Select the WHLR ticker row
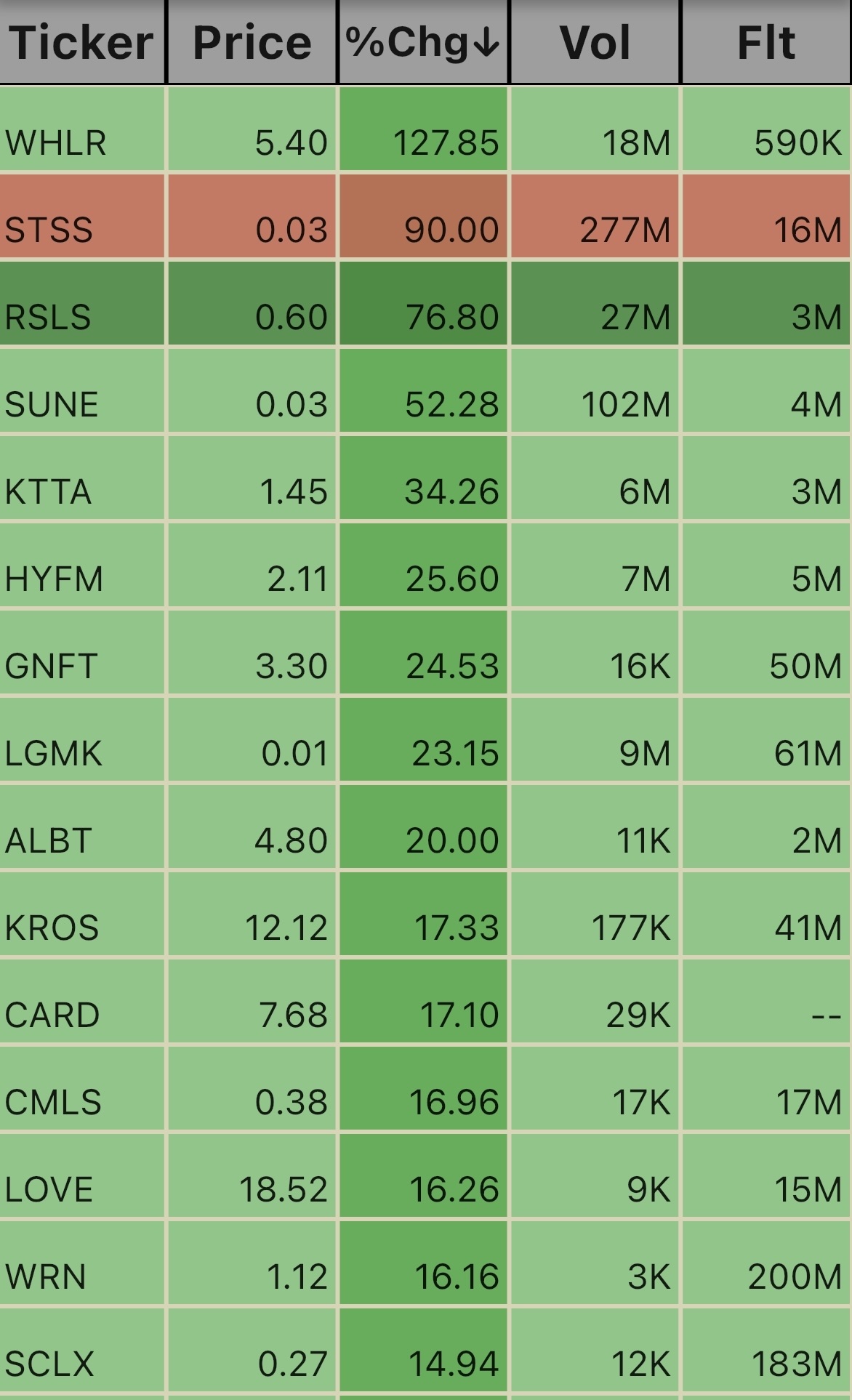 click(x=56, y=142)
